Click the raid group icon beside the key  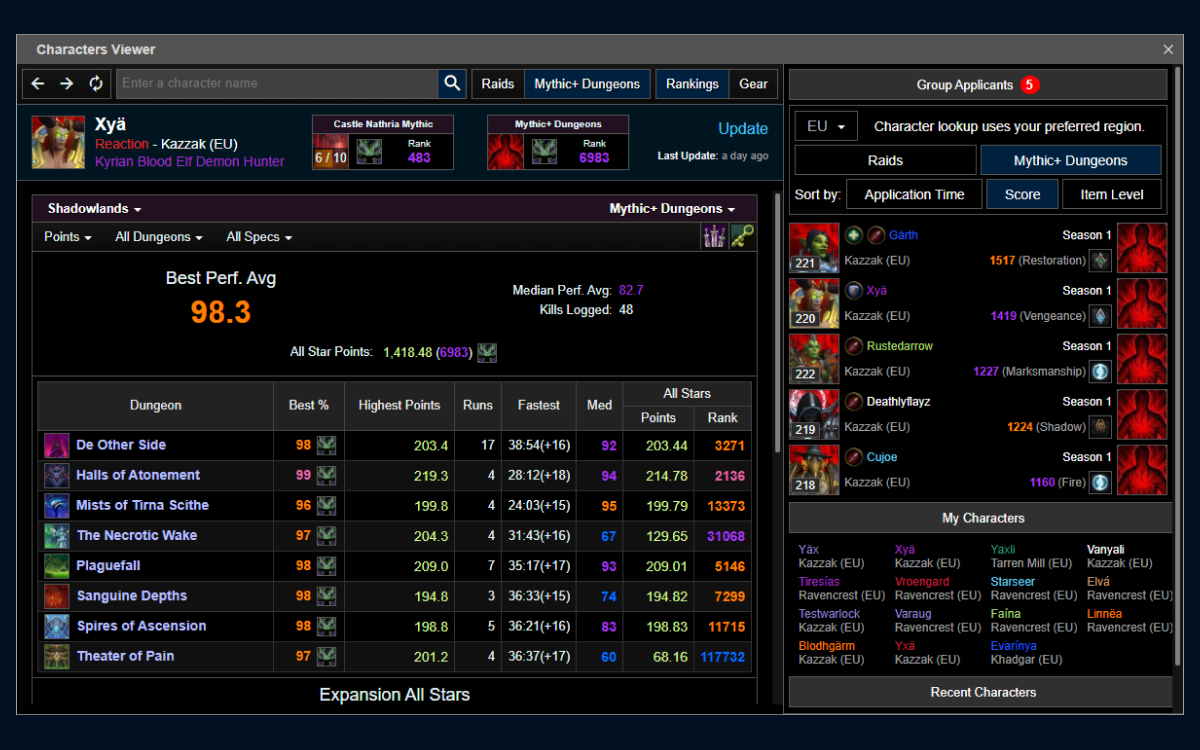click(x=713, y=237)
